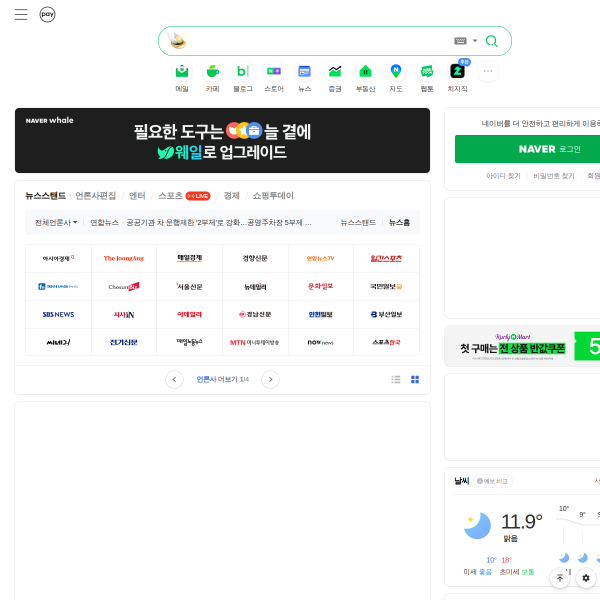
Task: Select the 경제 tab
Action: click(232, 196)
